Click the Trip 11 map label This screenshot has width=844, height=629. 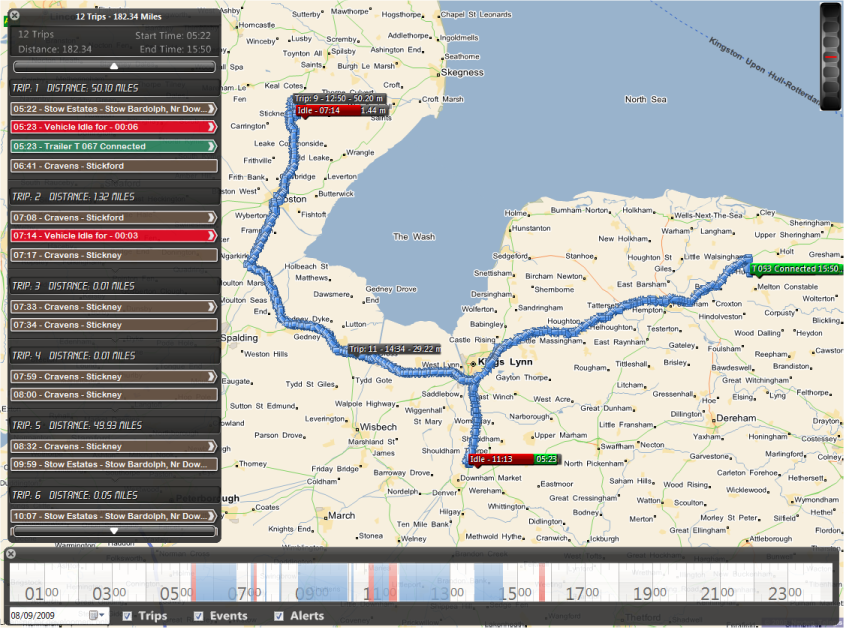click(394, 349)
